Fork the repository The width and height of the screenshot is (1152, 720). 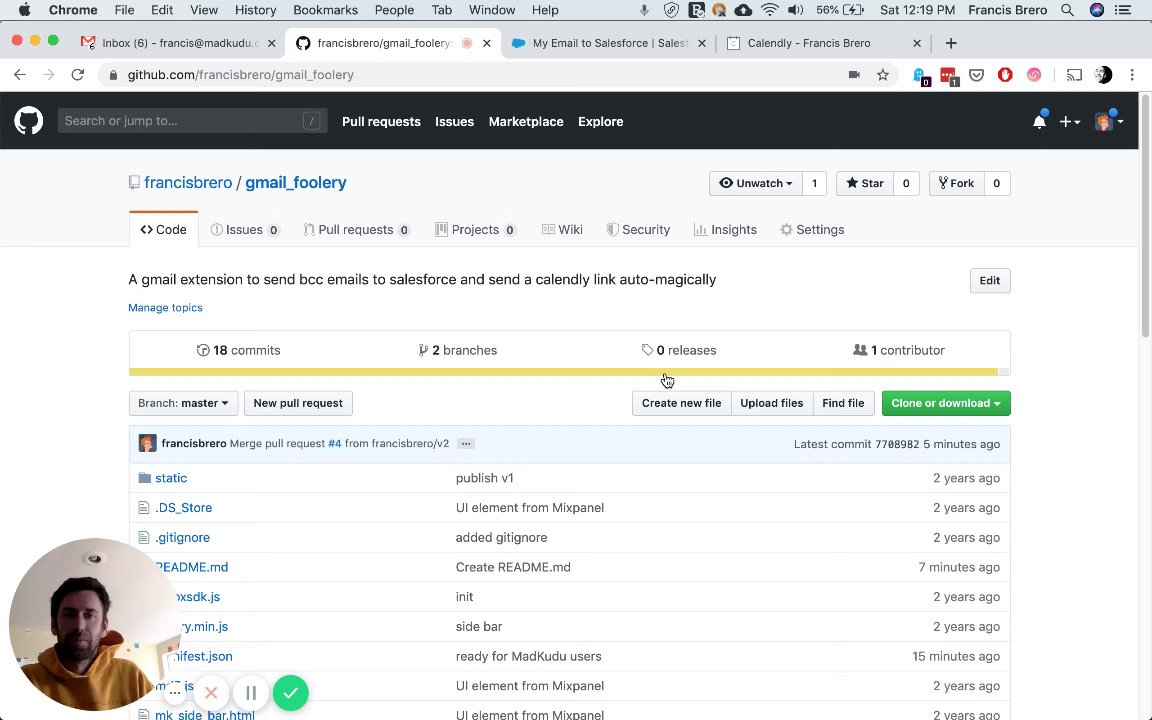pos(957,184)
